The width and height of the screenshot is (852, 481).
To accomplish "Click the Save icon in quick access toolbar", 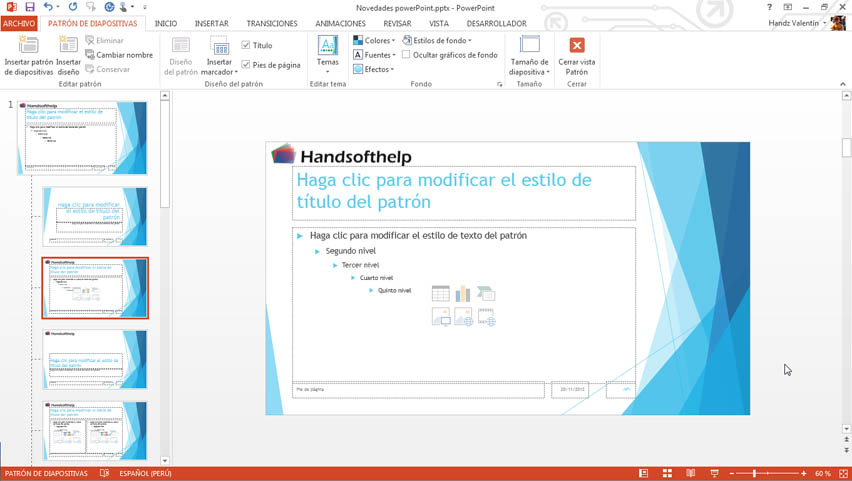I will click(30, 7).
